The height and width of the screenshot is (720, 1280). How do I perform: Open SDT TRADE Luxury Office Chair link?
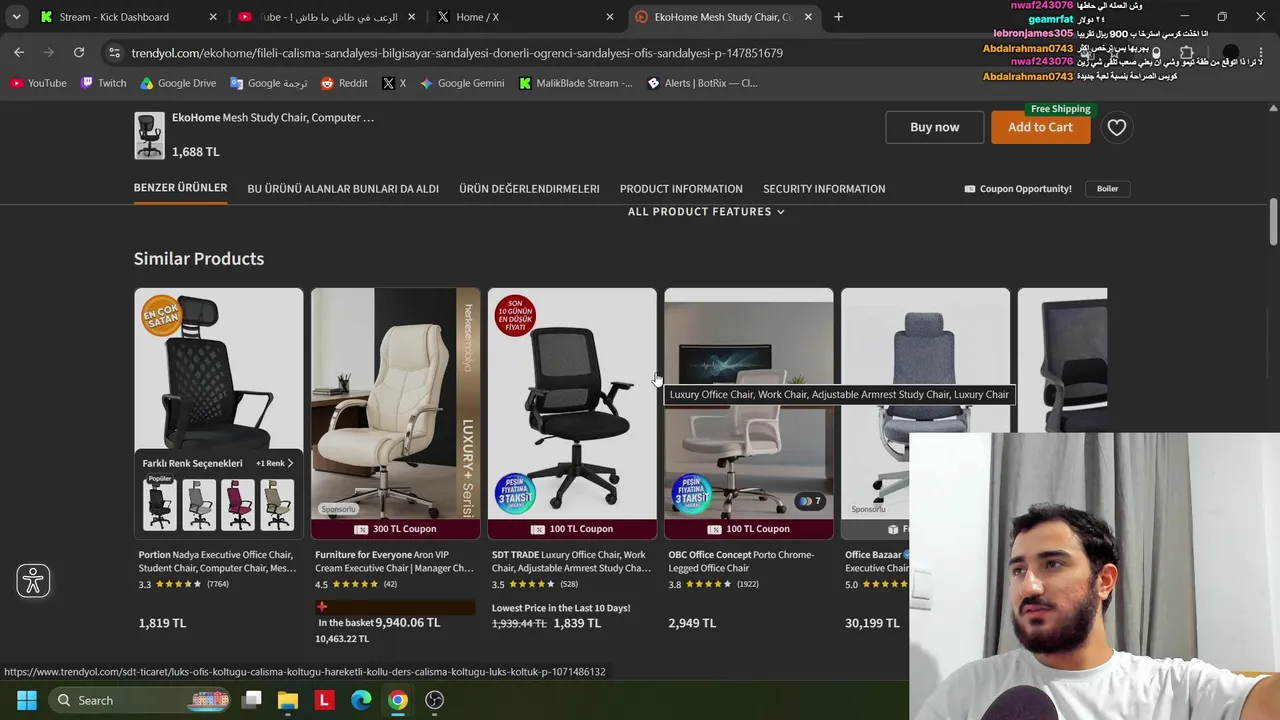pyautogui.click(x=571, y=561)
